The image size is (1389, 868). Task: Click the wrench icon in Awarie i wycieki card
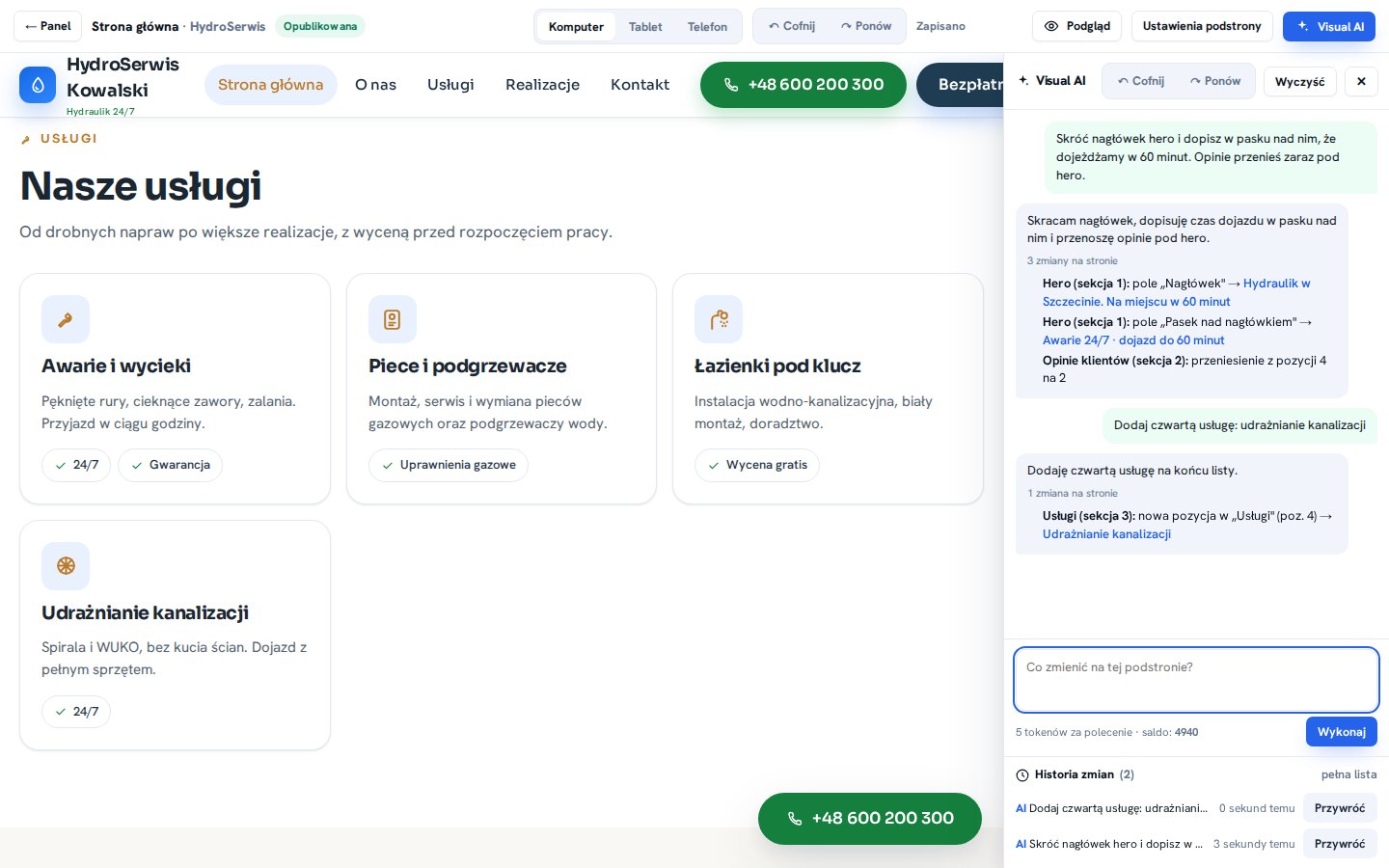pyautogui.click(x=66, y=319)
